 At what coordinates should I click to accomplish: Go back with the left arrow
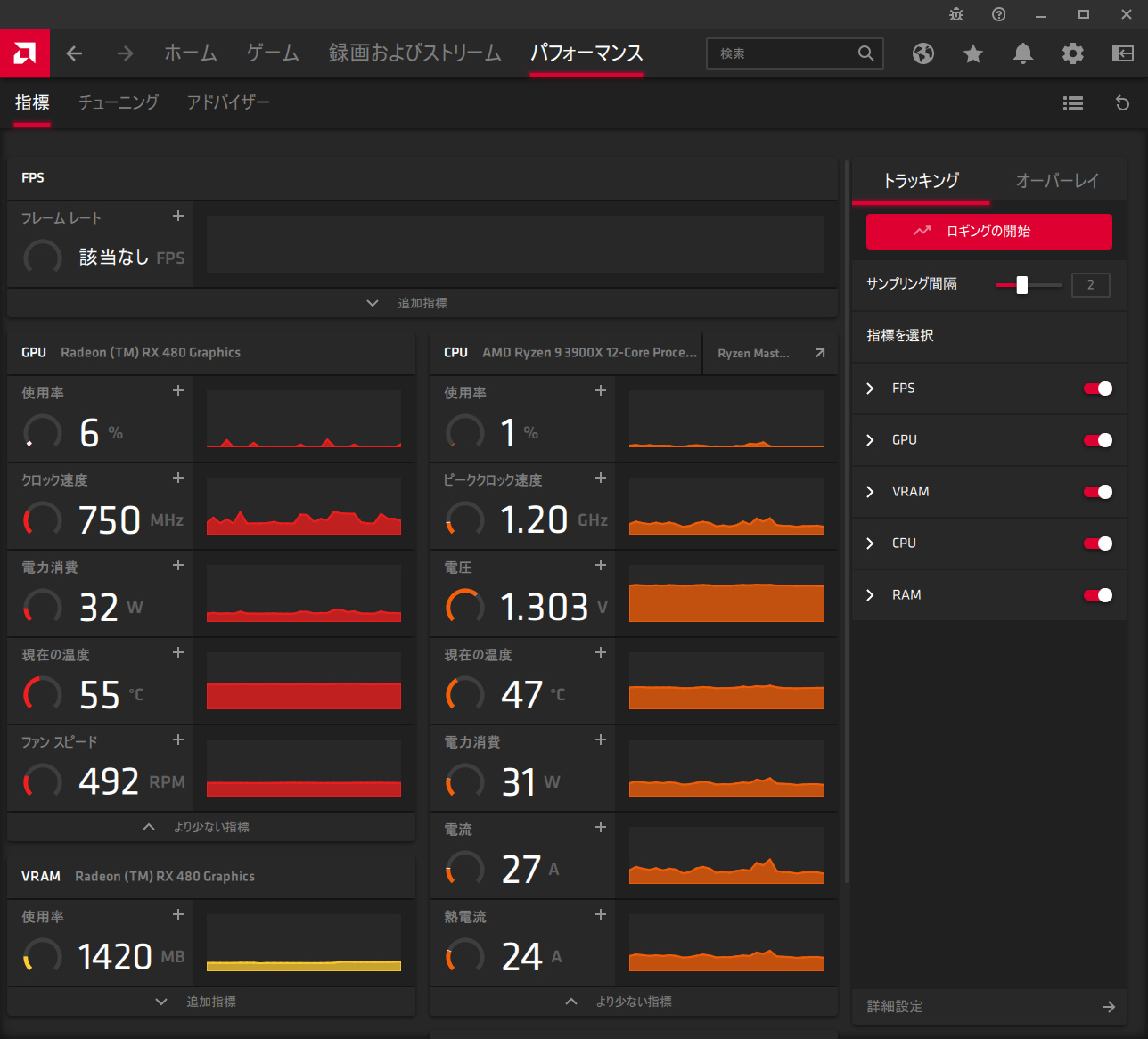tap(74, 53)
